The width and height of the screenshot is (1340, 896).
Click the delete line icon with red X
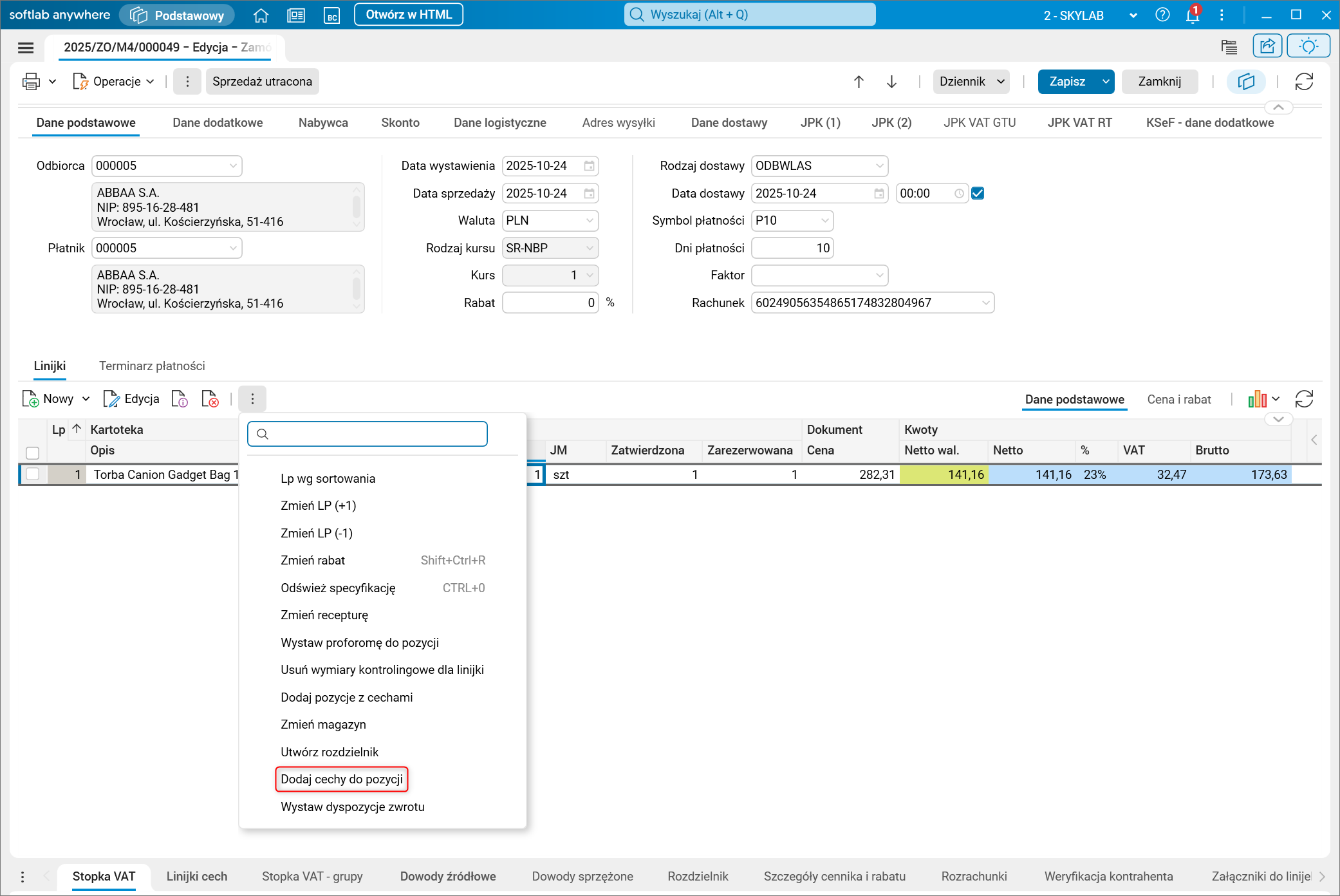click(210, 399)
